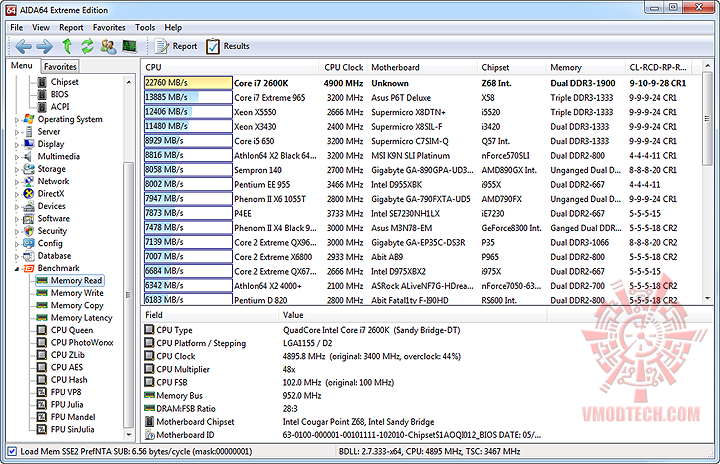Expand the Server node
Image resolution: width=720 pixels, height=464 pixels.
17,132
